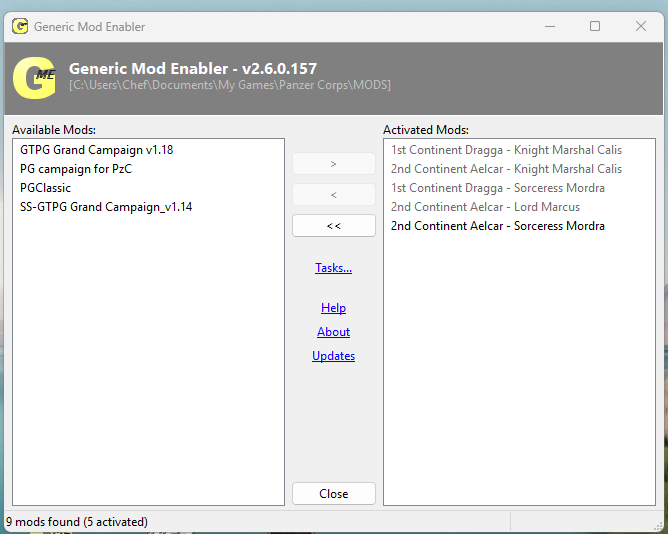Image resolution: width=668 pixels, height=534 pixels.
Task: Close the window with the X button
Action: tap(641, 26)
